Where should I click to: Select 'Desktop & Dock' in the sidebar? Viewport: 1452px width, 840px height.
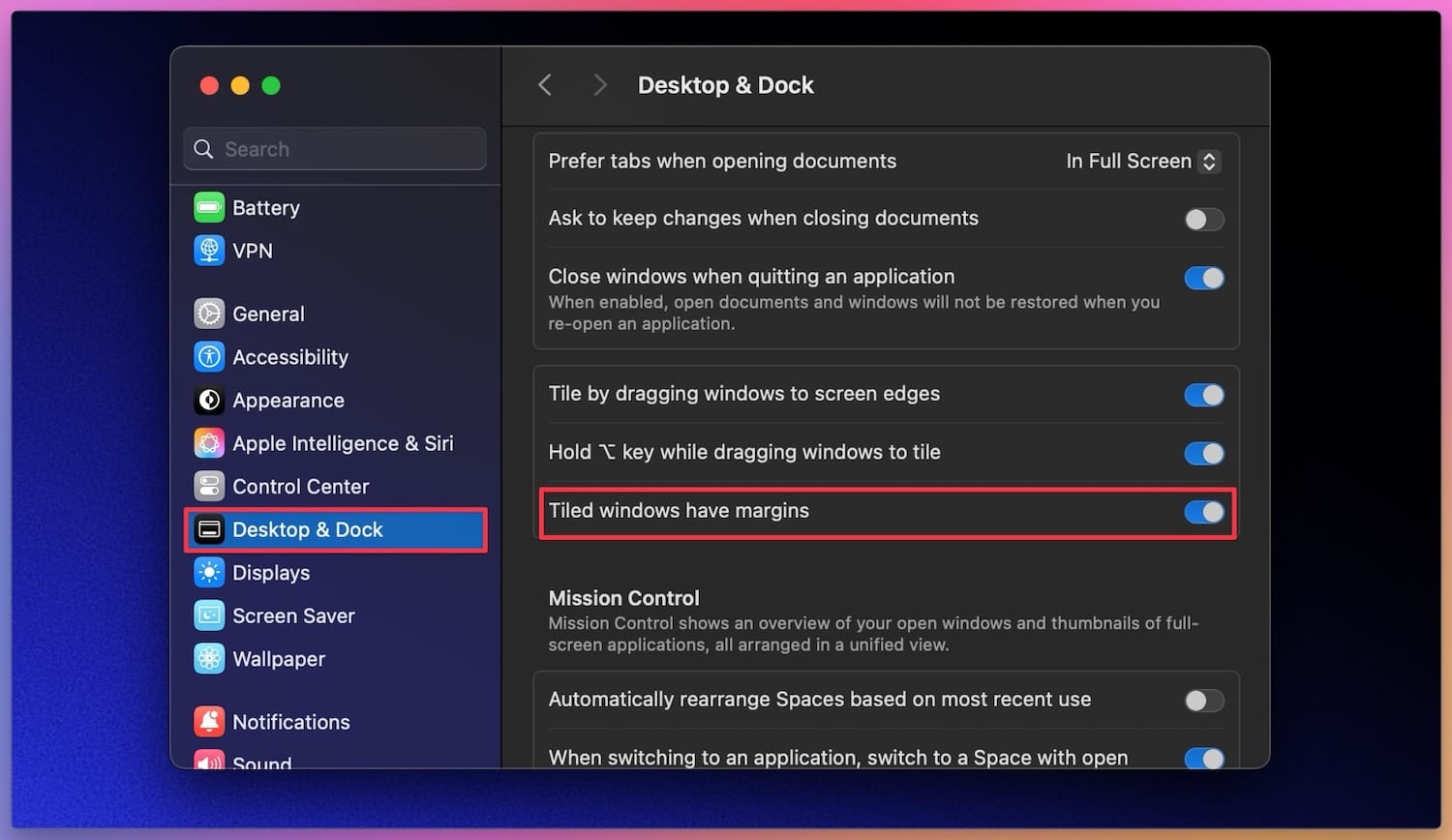(306, 529)
